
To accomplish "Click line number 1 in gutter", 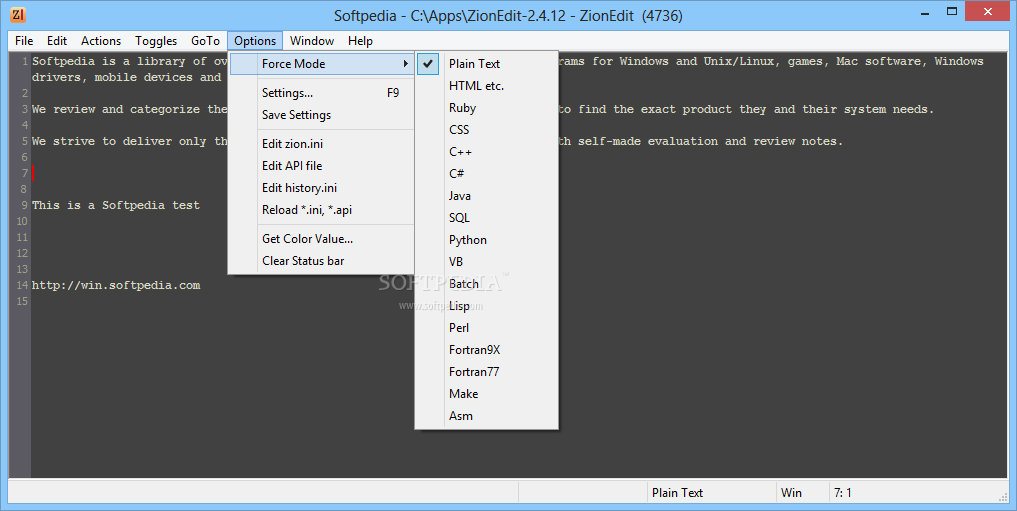I will click(25, 62).
